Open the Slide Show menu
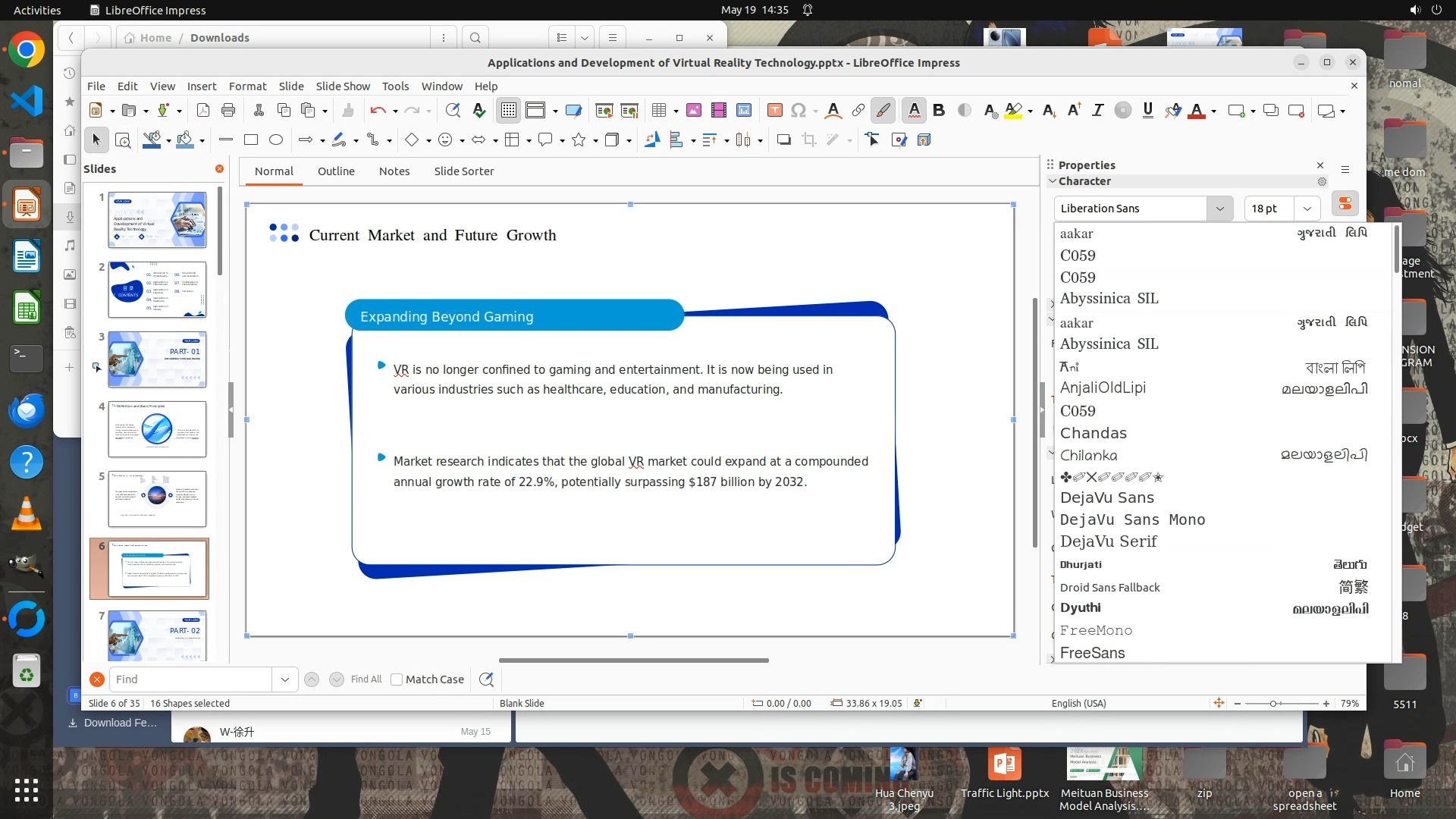Screen dimensions: 1456x819 (343, 86)
